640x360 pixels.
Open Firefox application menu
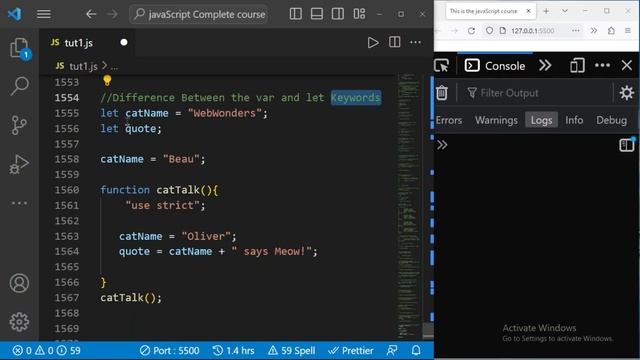628,31
